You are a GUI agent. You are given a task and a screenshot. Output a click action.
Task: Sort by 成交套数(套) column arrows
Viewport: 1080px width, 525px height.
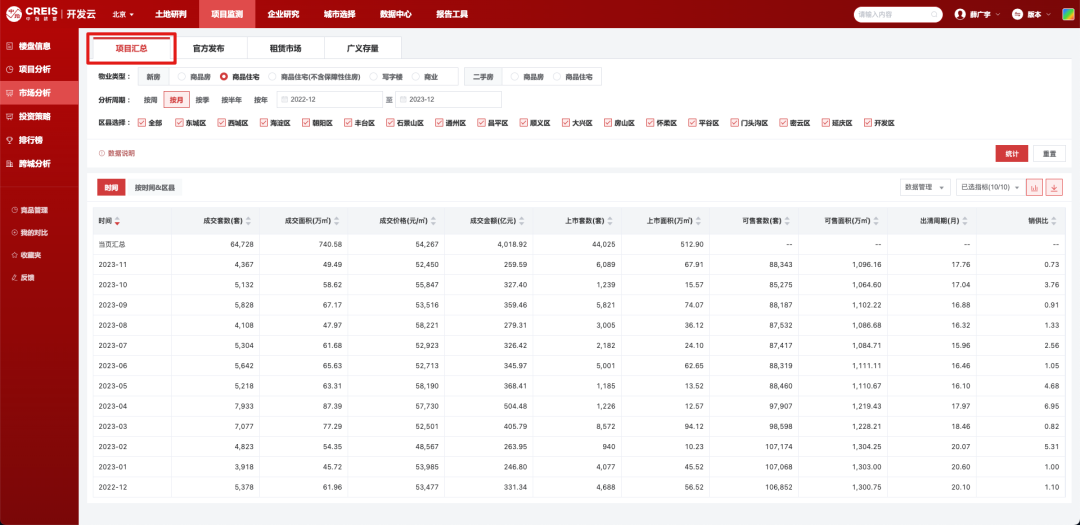[x=249, y=222]
